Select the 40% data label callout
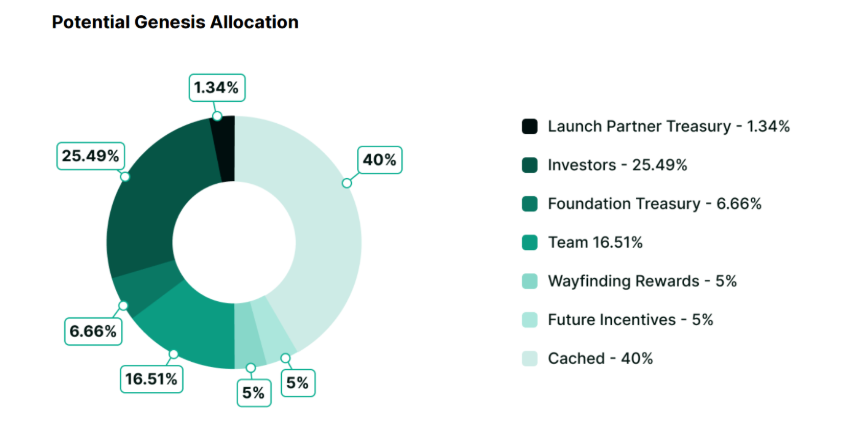 coord(379,159)
